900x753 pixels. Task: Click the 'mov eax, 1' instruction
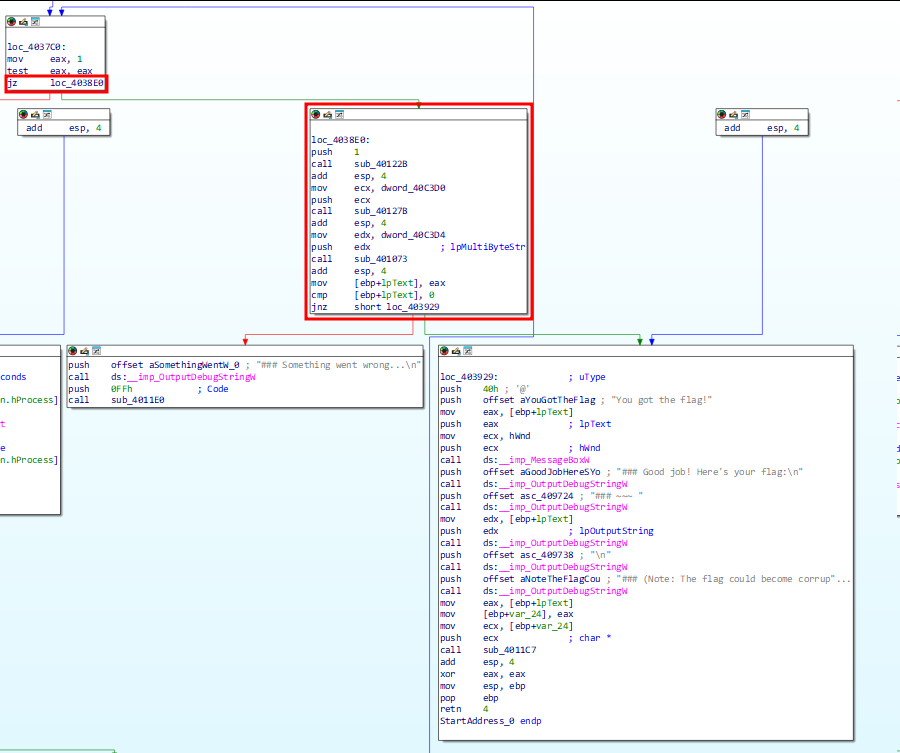(45, 59)
